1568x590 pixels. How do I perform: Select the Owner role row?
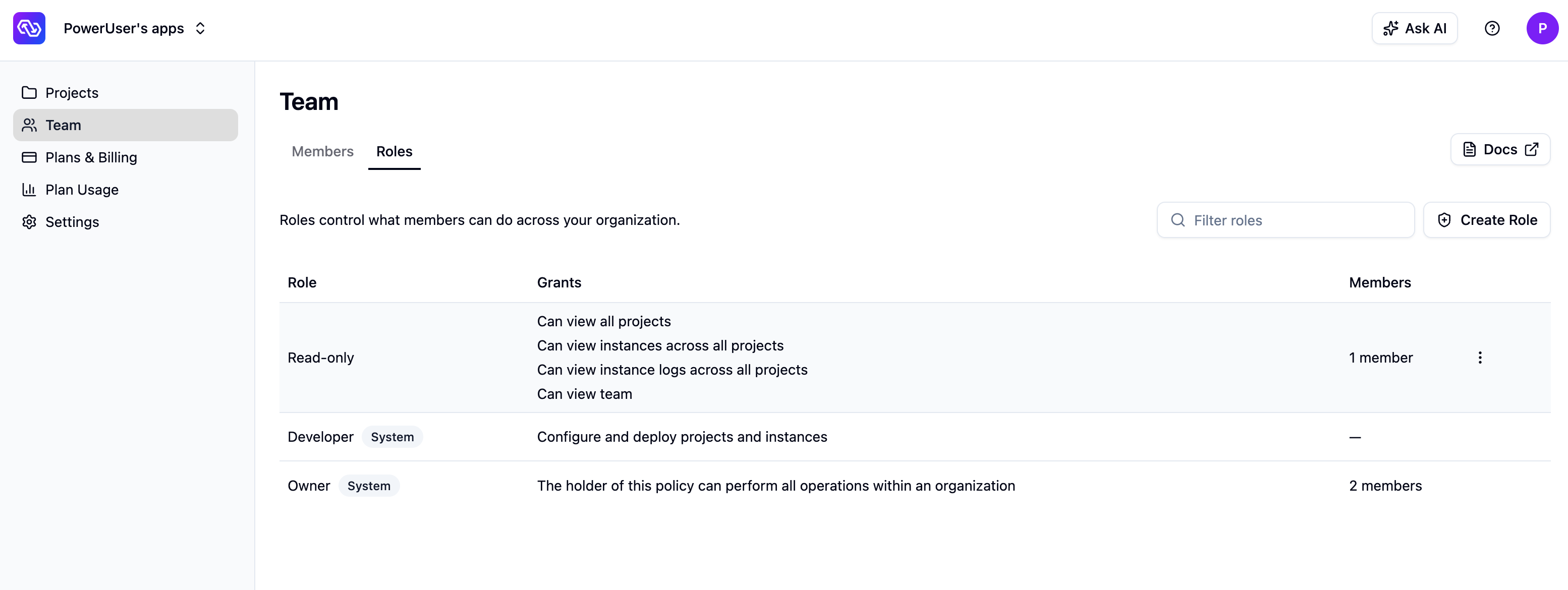tap(915, 486)
